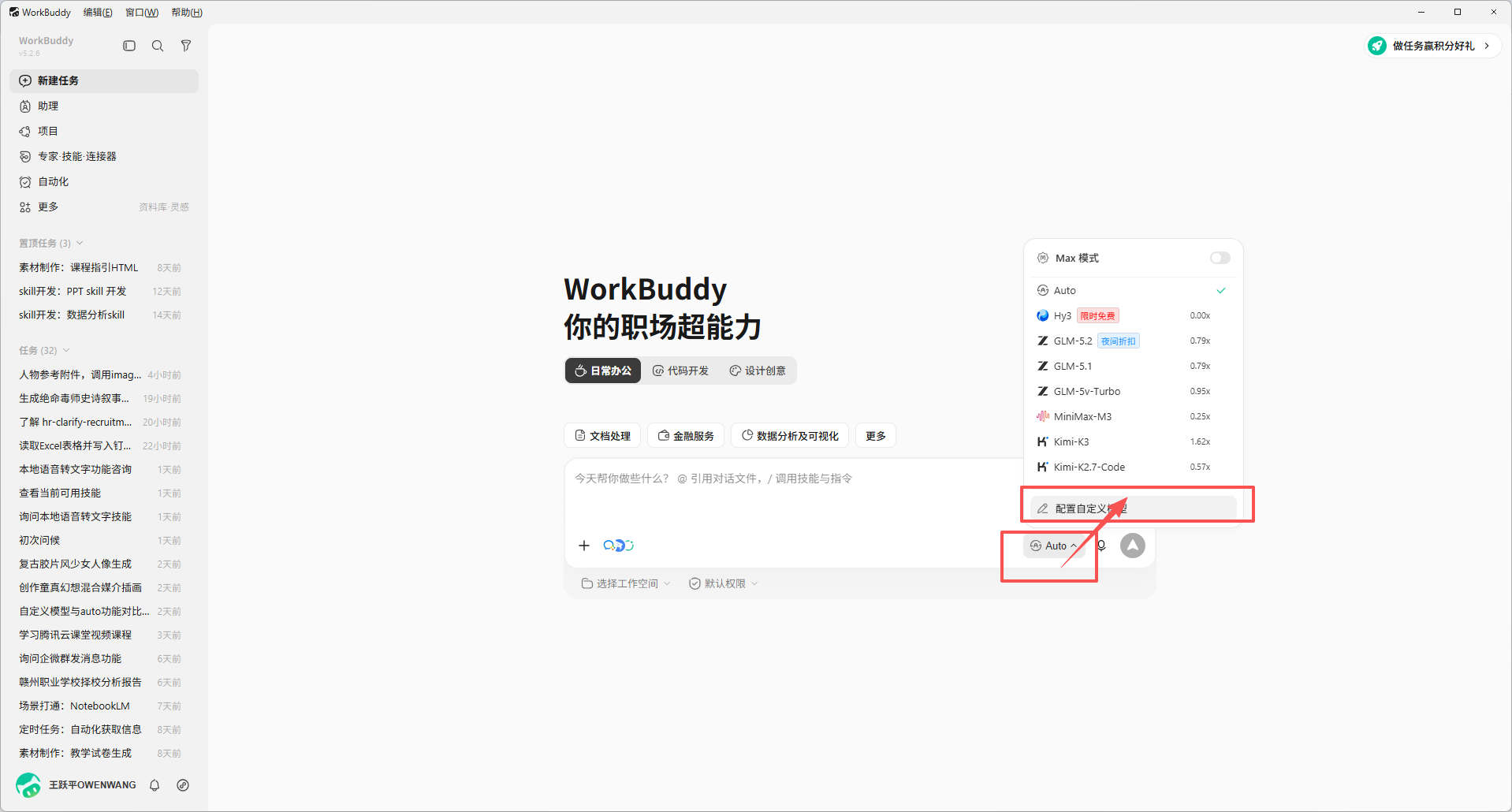
Task: Click the plus attachment icon in input box
Action: [584, 546]
